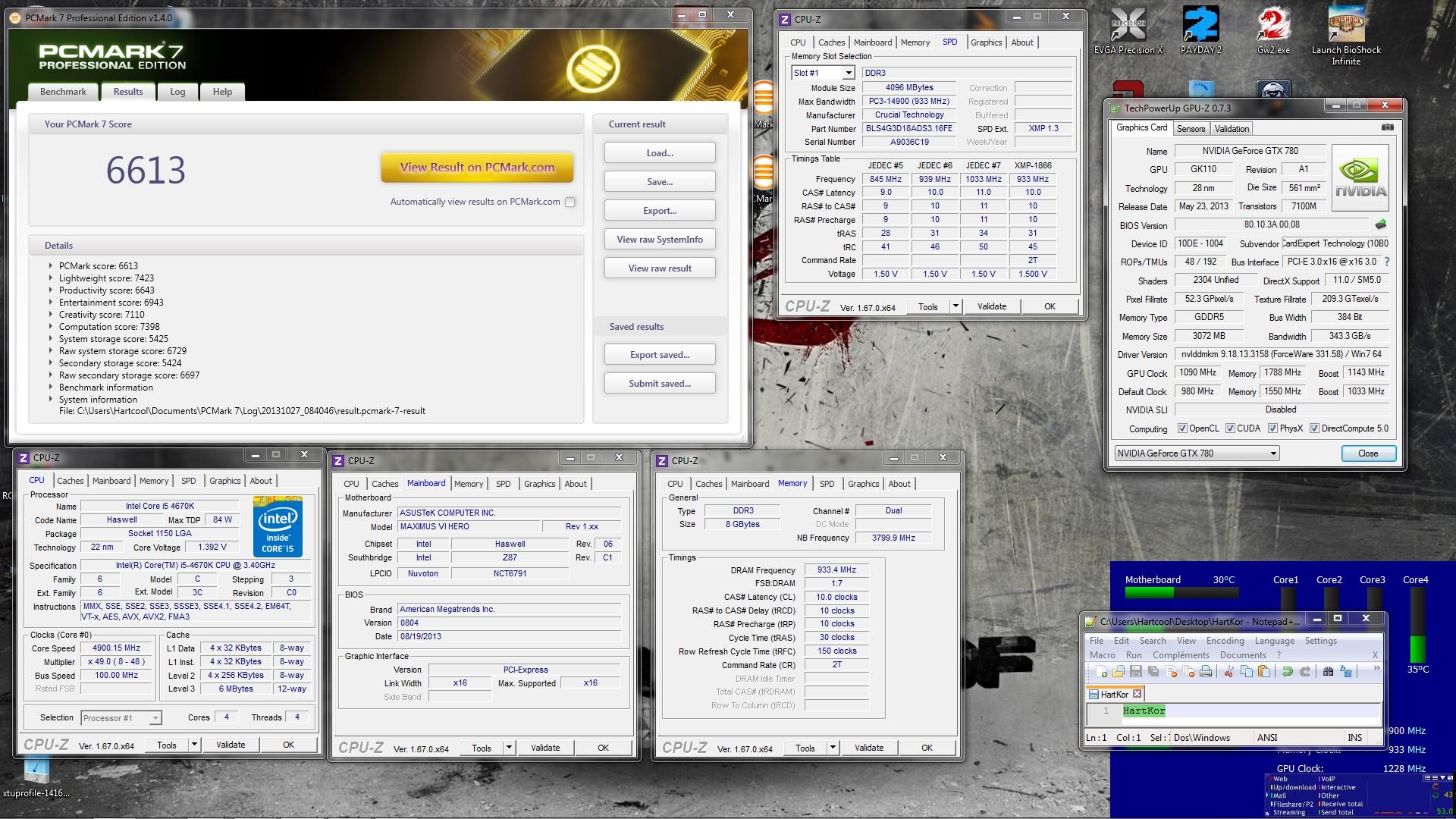The height and width of the screenshot is (819, 1456).
Task: Open bus interface help question mark in GPU-Z
Action: 1387,262
